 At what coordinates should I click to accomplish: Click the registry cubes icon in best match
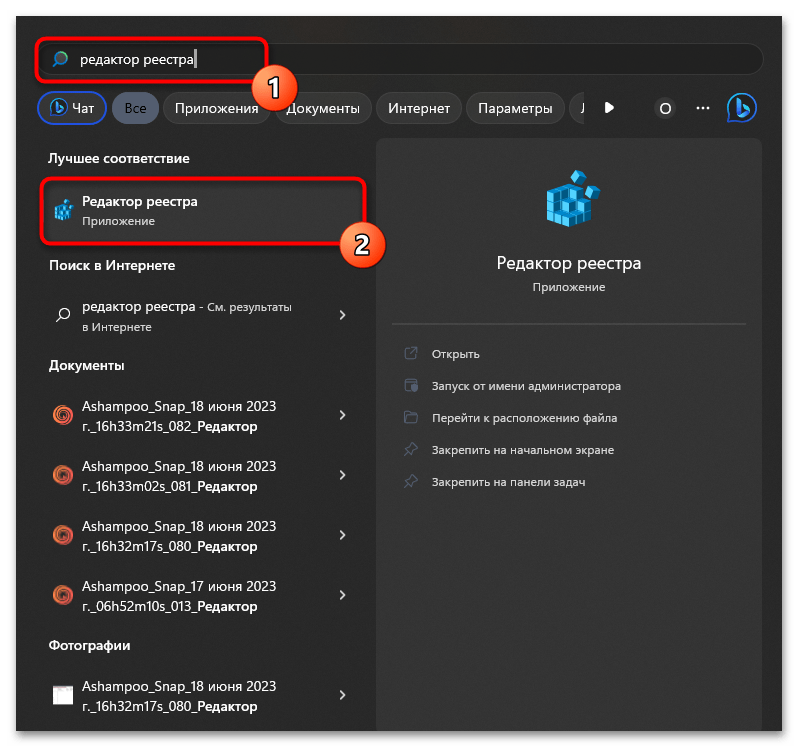pos(64,210)
